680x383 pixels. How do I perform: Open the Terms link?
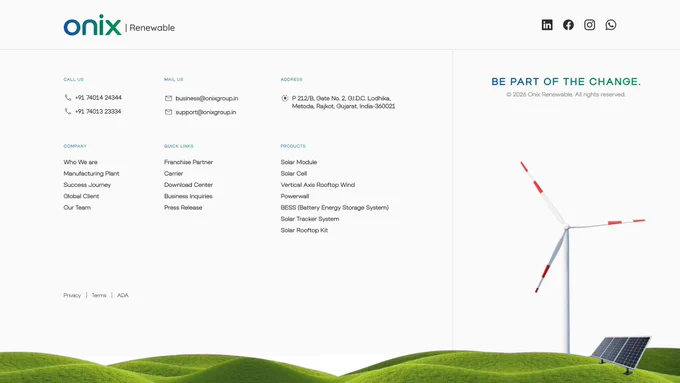coord(99,295)
